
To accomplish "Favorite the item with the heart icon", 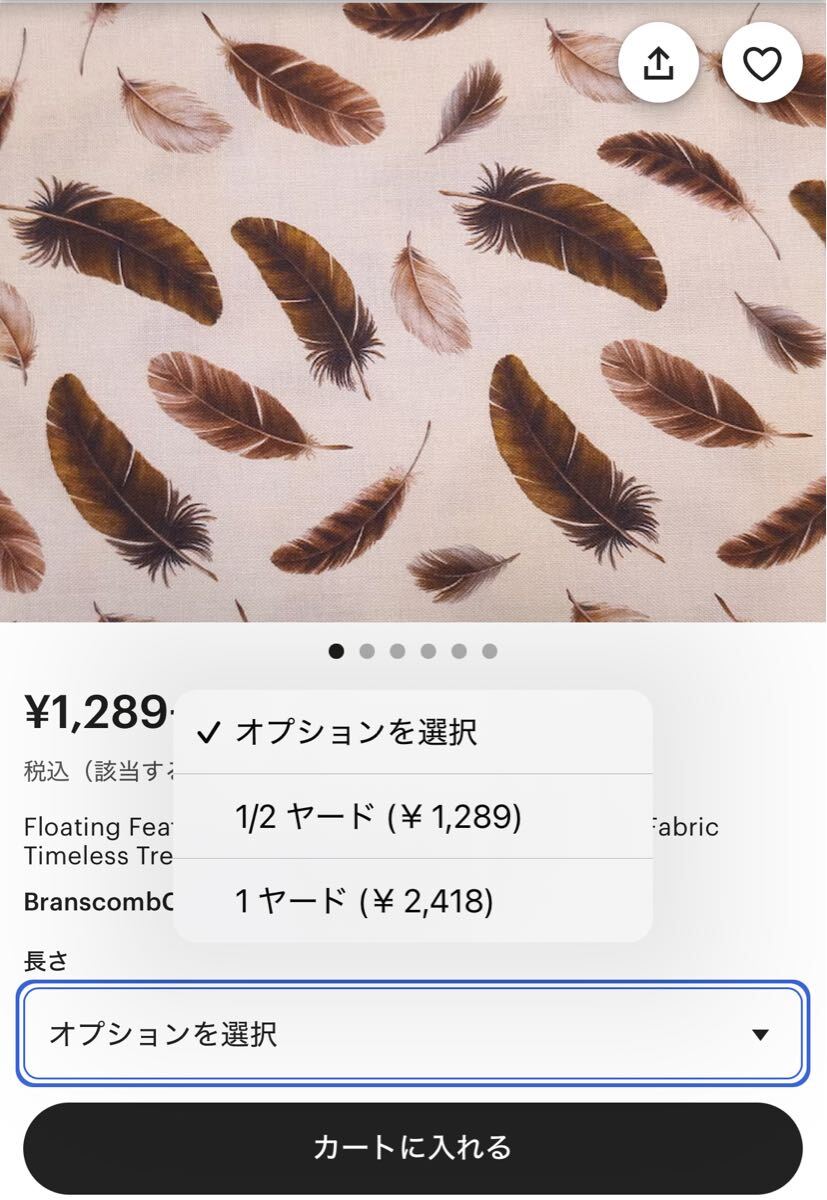I will pos(762,64).
